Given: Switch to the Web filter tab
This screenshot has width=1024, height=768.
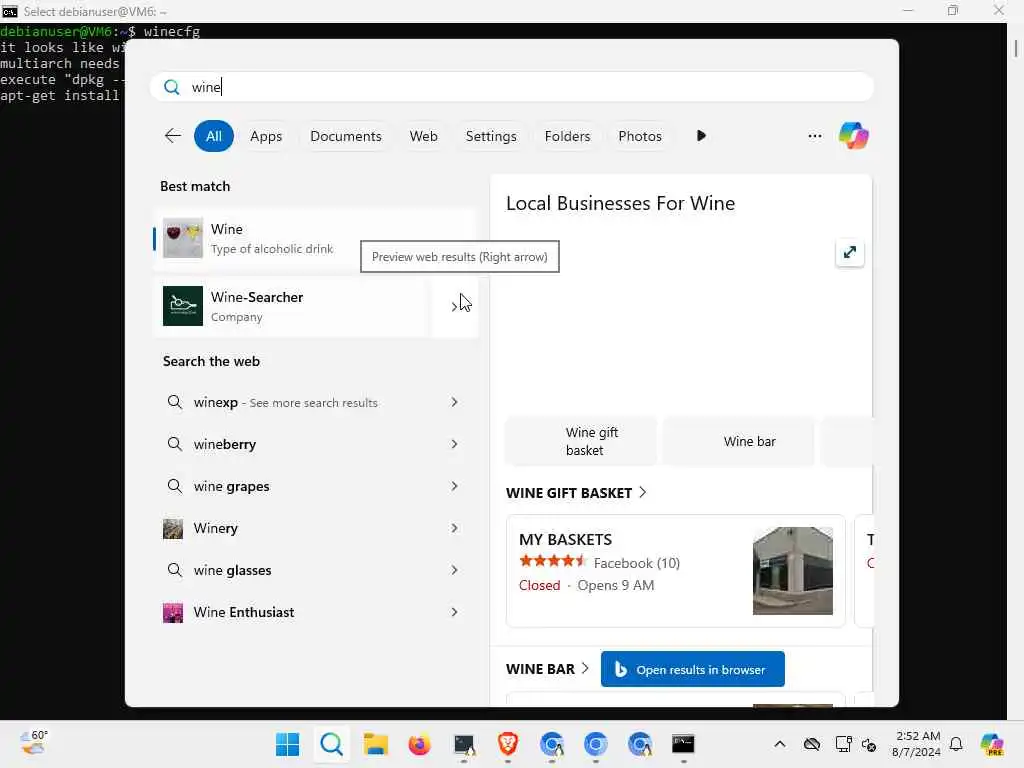Looking at the screenshot, I should (x=423, y=136).
